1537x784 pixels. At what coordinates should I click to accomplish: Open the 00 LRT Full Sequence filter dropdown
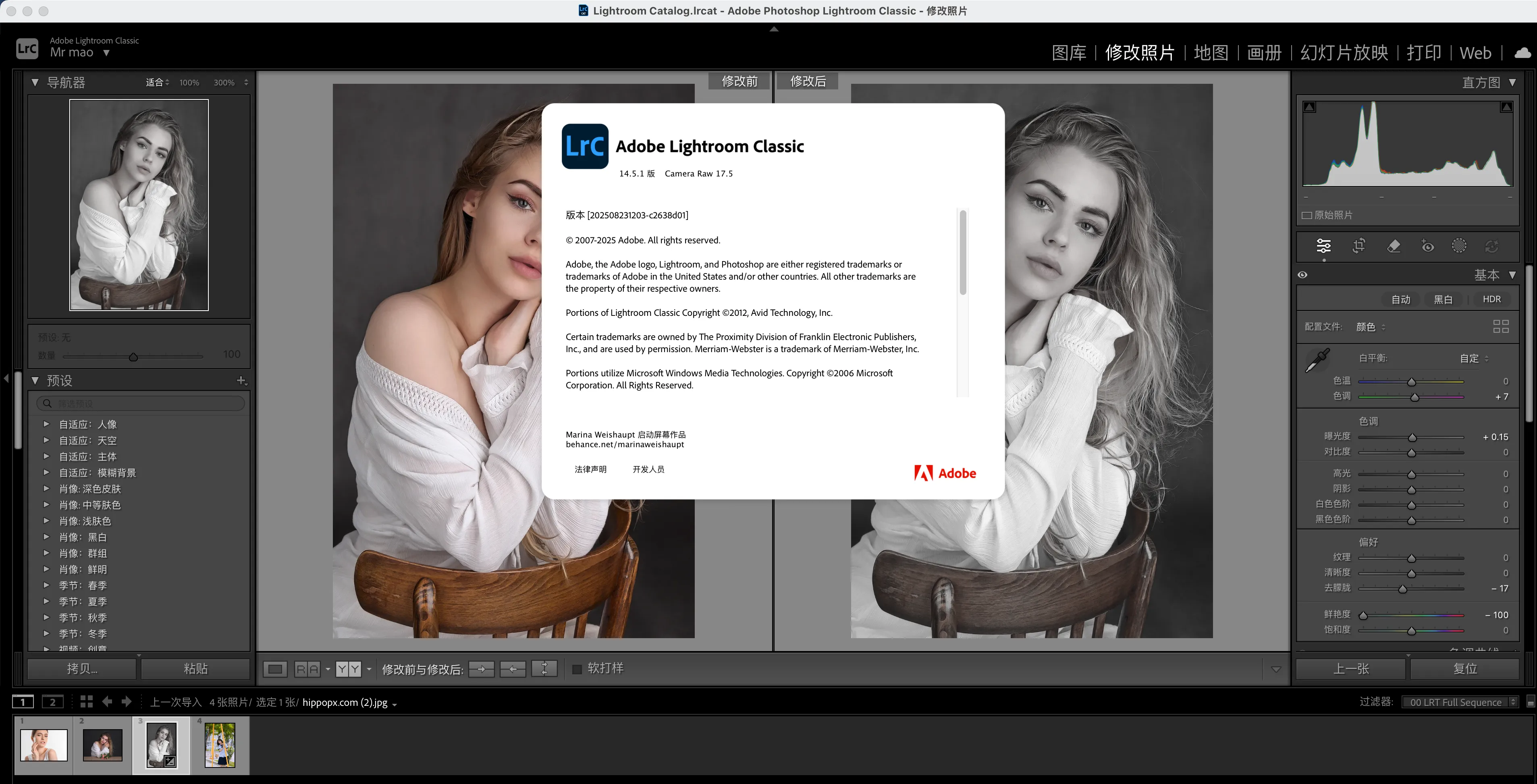(x=1459, y=702)
